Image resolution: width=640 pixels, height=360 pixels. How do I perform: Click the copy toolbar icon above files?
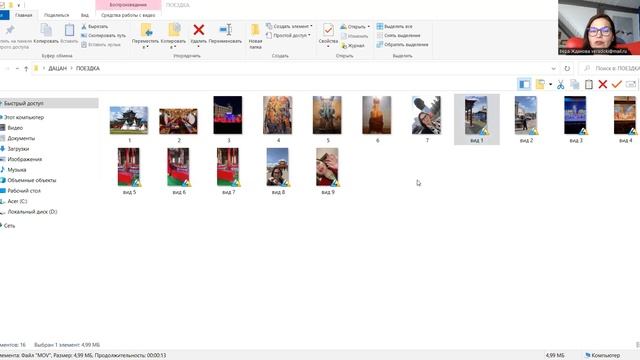575,84
